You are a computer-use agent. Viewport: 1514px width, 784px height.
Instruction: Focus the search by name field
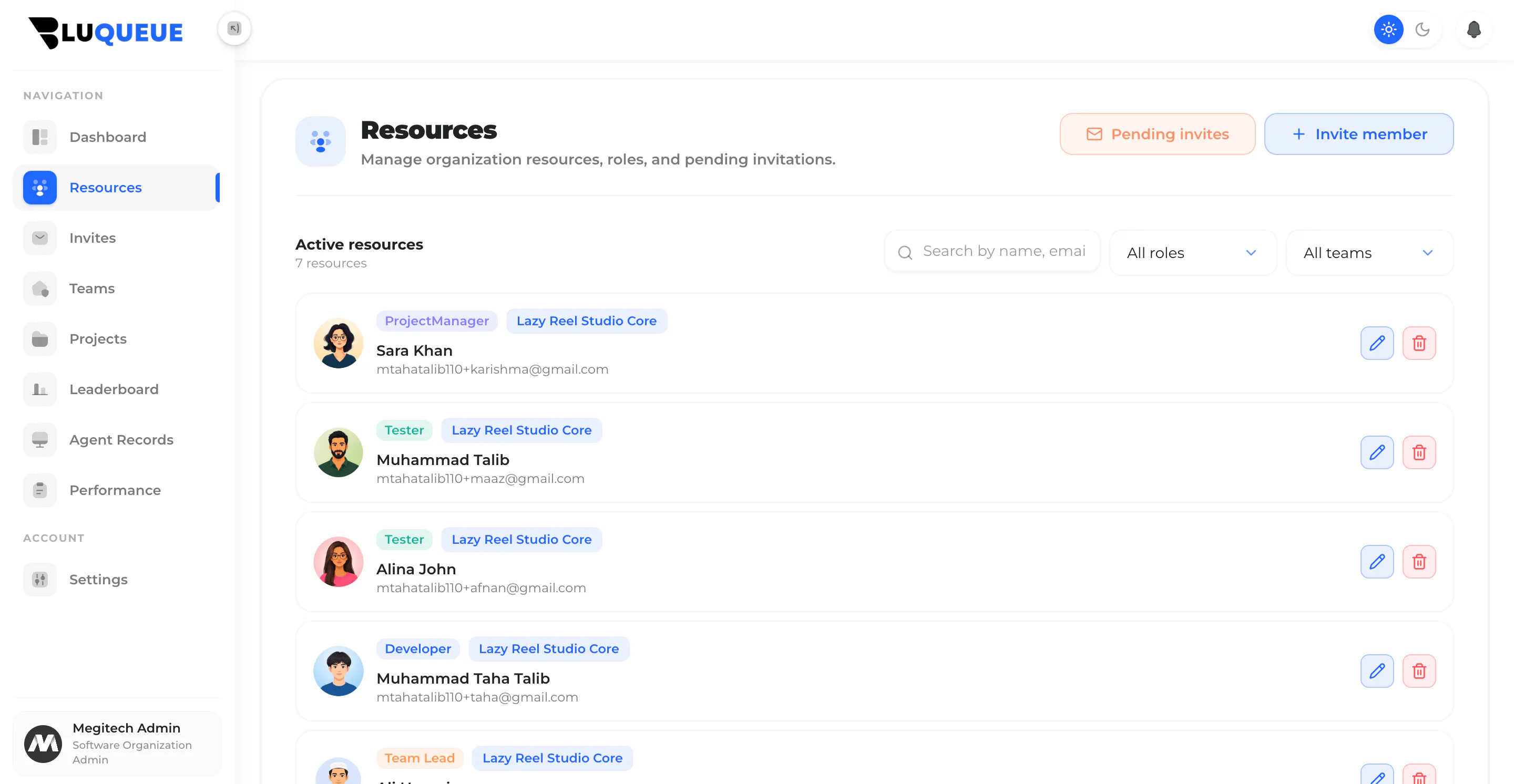click(992, 251)
